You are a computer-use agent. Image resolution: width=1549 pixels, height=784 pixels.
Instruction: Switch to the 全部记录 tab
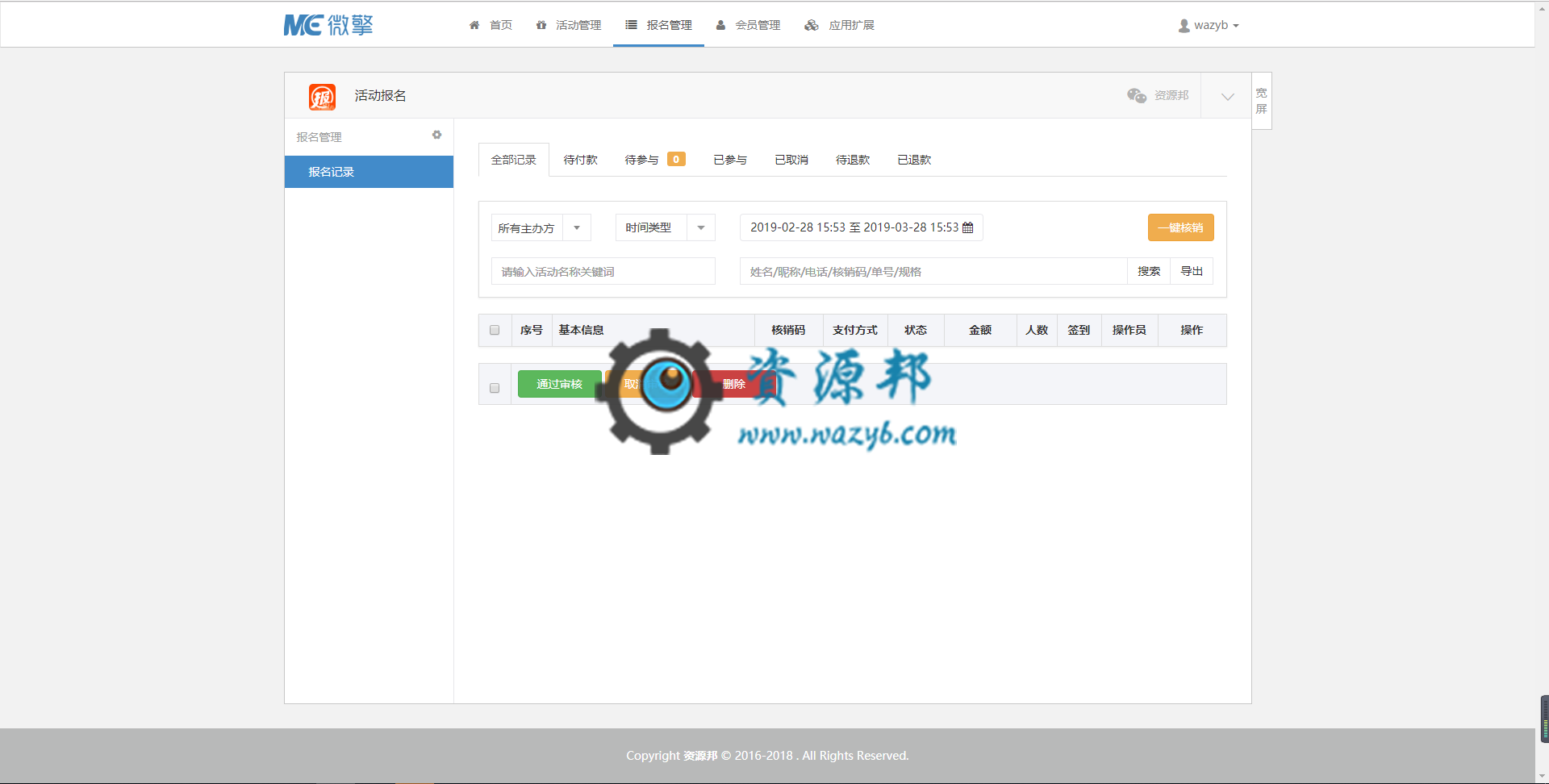514,160
